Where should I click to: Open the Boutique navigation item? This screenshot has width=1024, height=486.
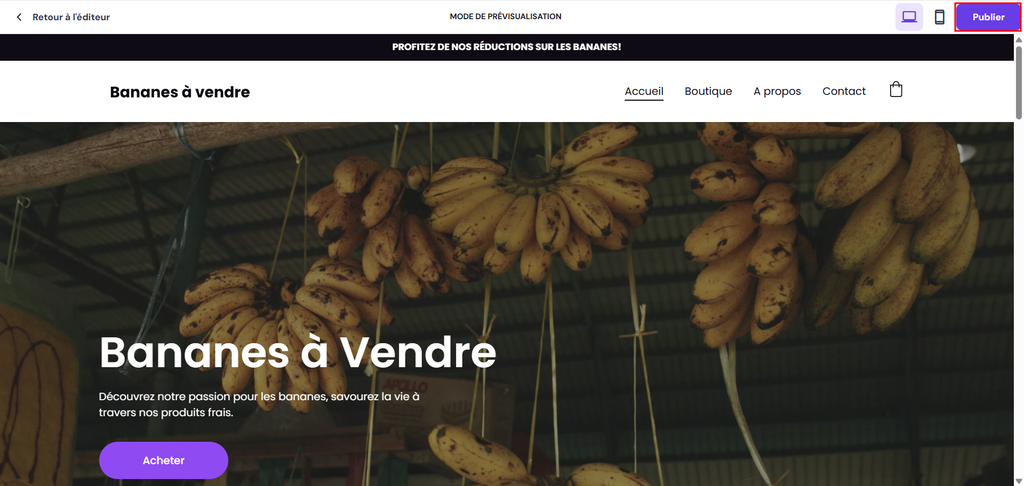point(708,91)
